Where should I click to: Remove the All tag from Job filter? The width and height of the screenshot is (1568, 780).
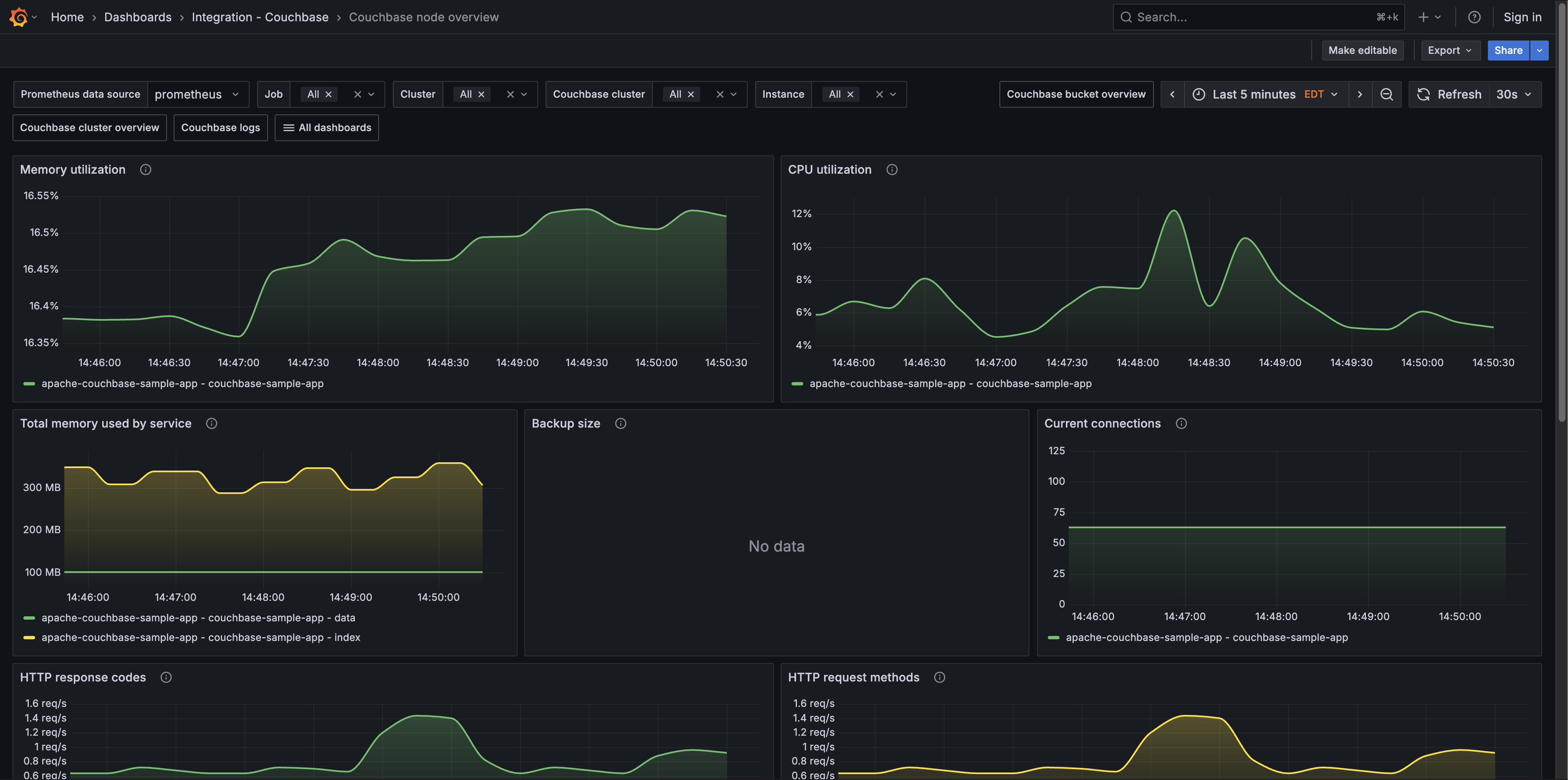point(329,94)
